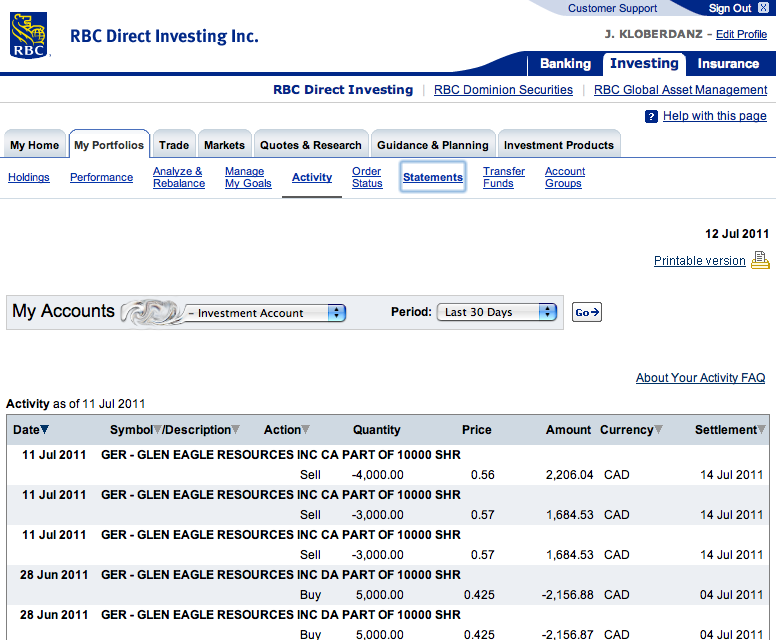
Task: Click the Sign Out X icon
Action: 763,8
